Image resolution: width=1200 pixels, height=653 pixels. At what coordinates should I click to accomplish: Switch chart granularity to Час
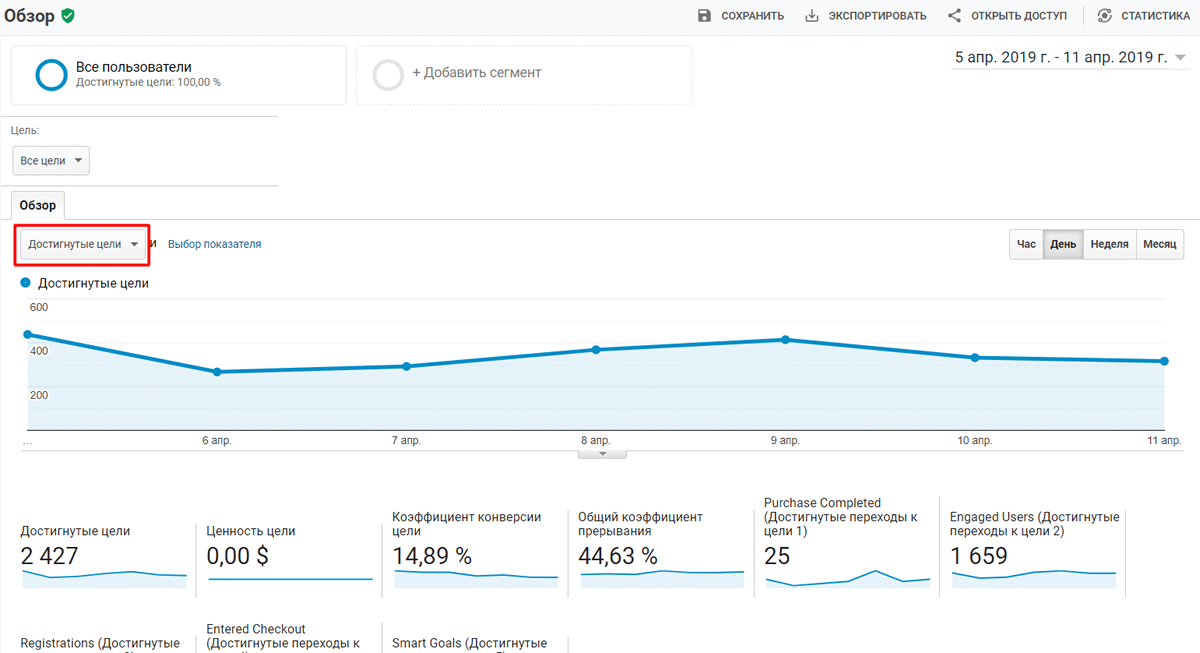tap(1026, 244)
